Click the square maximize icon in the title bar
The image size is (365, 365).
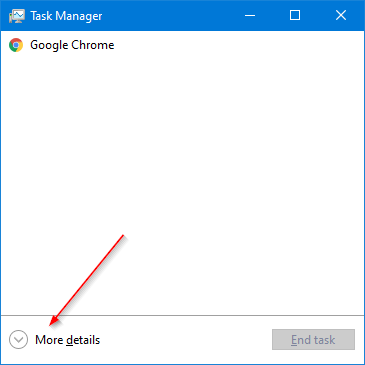point(295,15)
